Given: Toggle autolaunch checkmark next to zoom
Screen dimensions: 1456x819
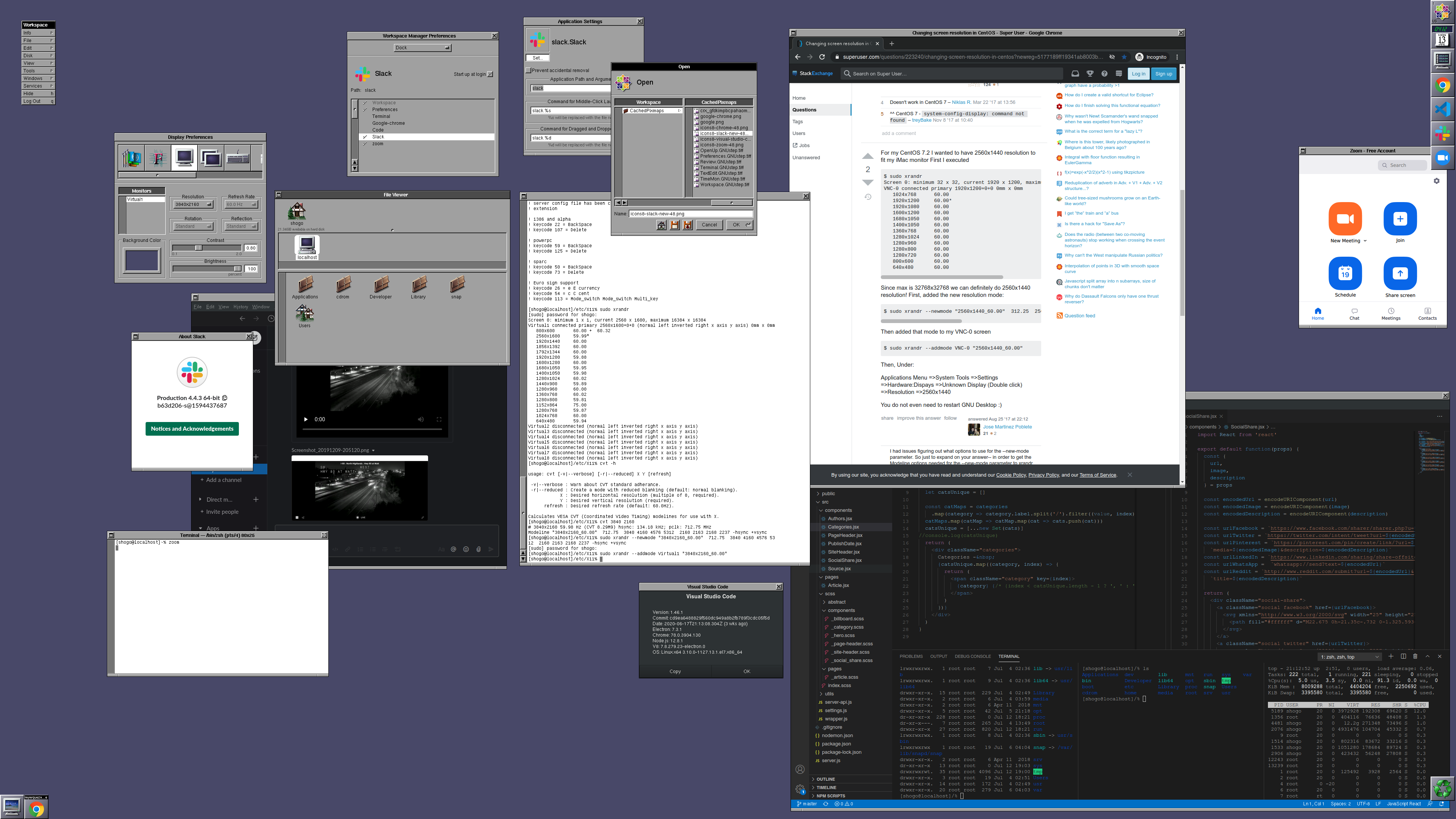Looking at the screenshot, I should [x=365, y=144].
